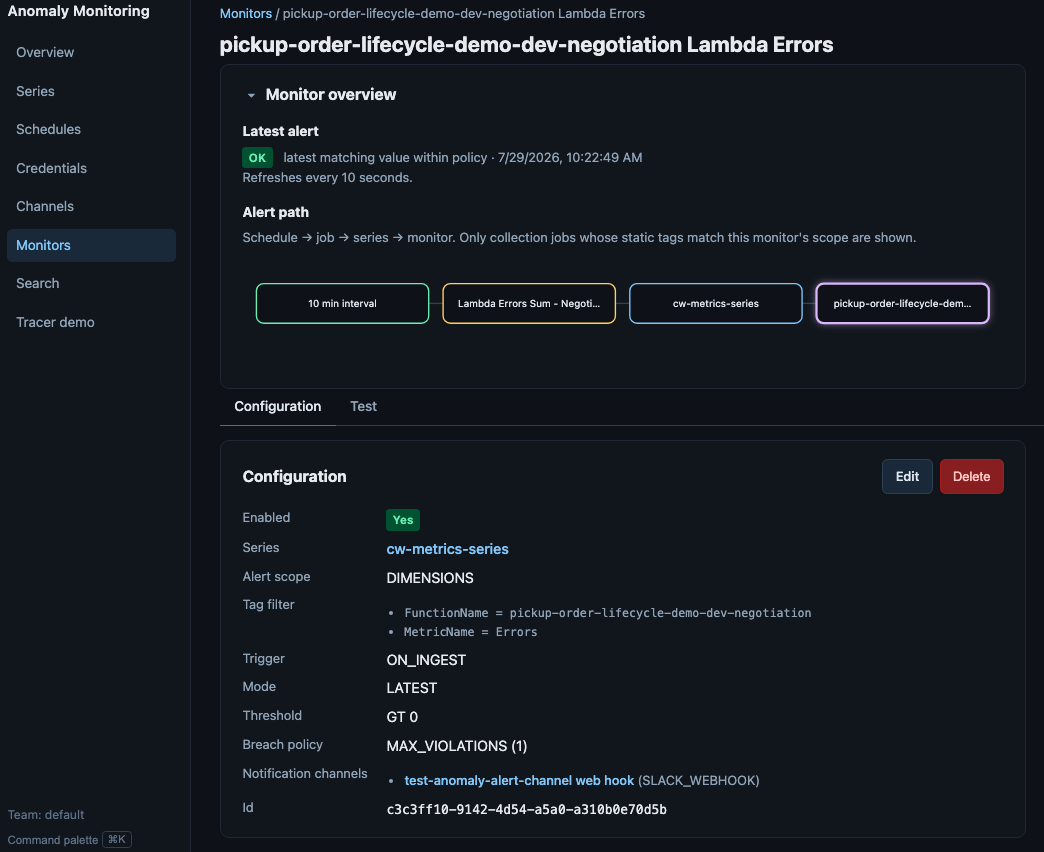Image resolution: width=1044 pixels, height=852 pixels.
Task: Click the MetricName = Errors filter line
Action: [x=470, y=632]
